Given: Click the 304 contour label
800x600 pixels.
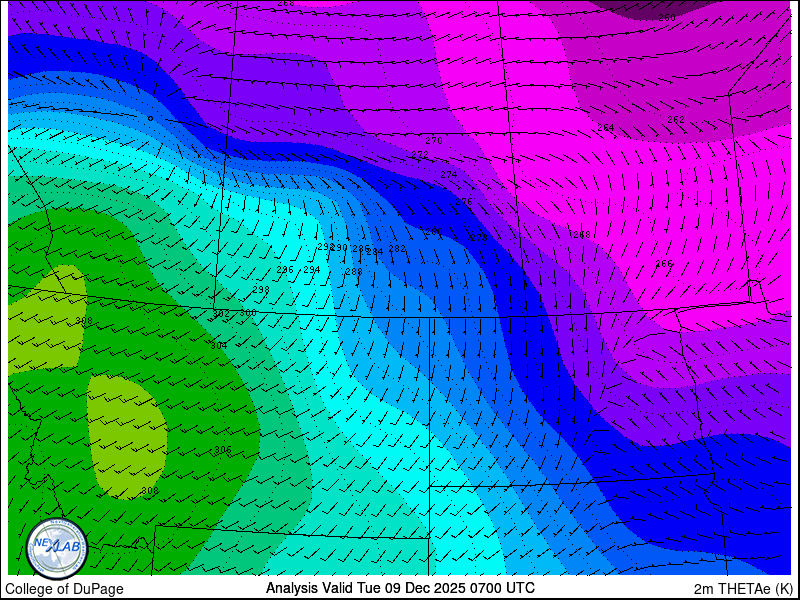Looking at the screenshot, I should (218, 346).
